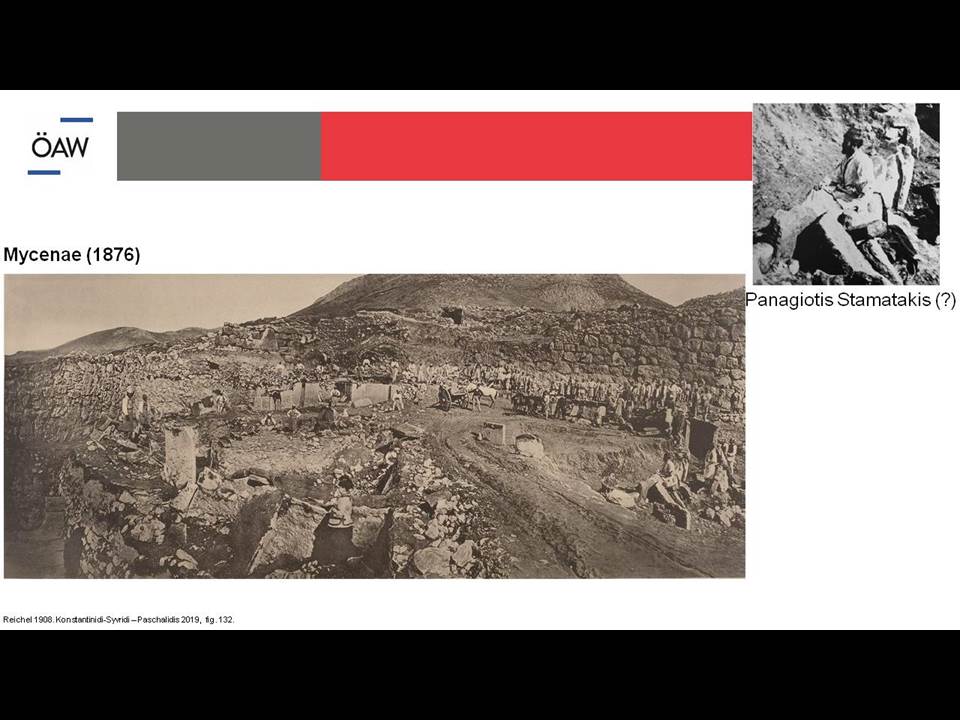Select the gray header bar segment

click(219, 146)
